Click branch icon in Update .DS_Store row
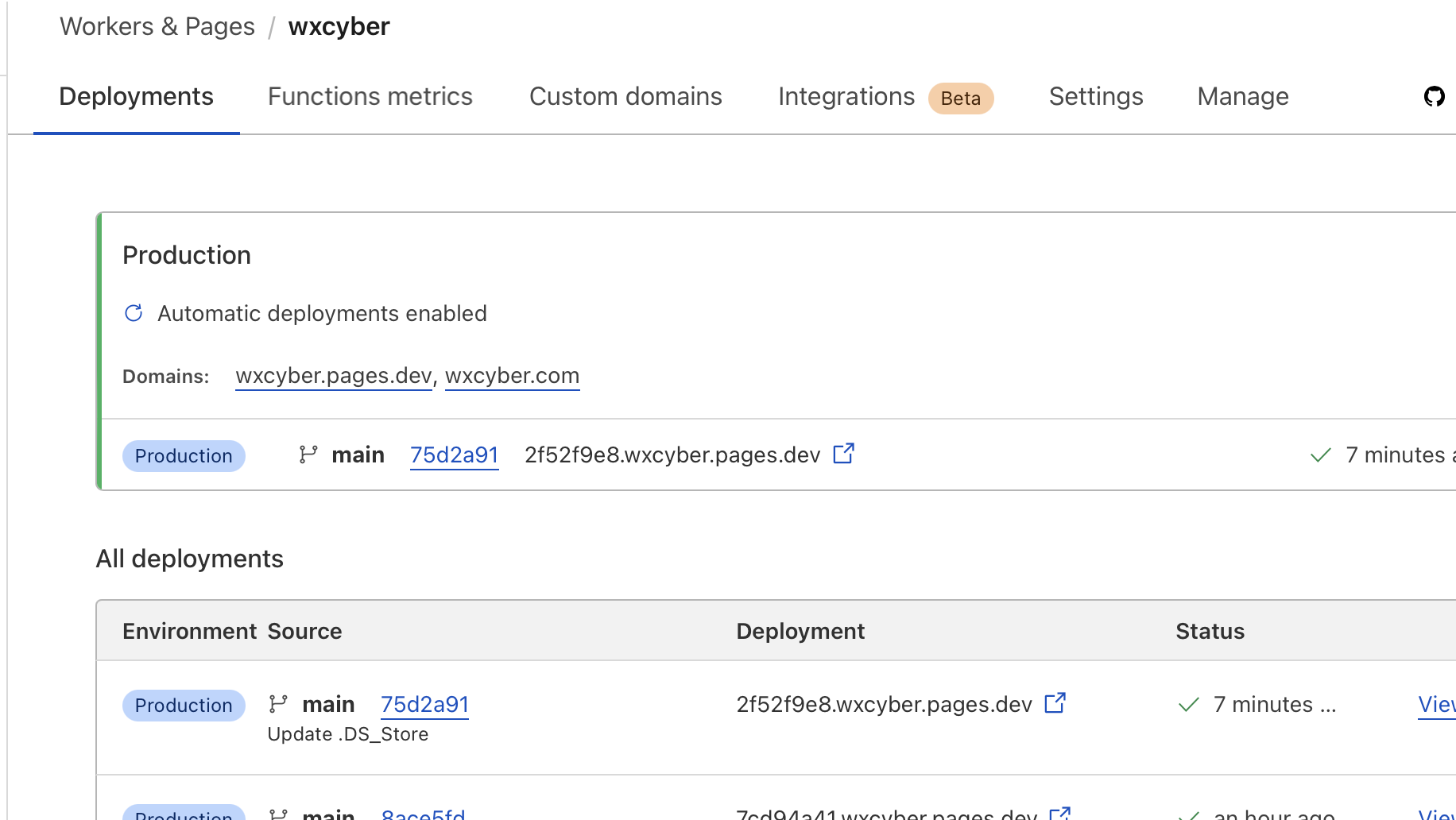The height and width of the screenshot is (820, 1456). pos(278,704)
